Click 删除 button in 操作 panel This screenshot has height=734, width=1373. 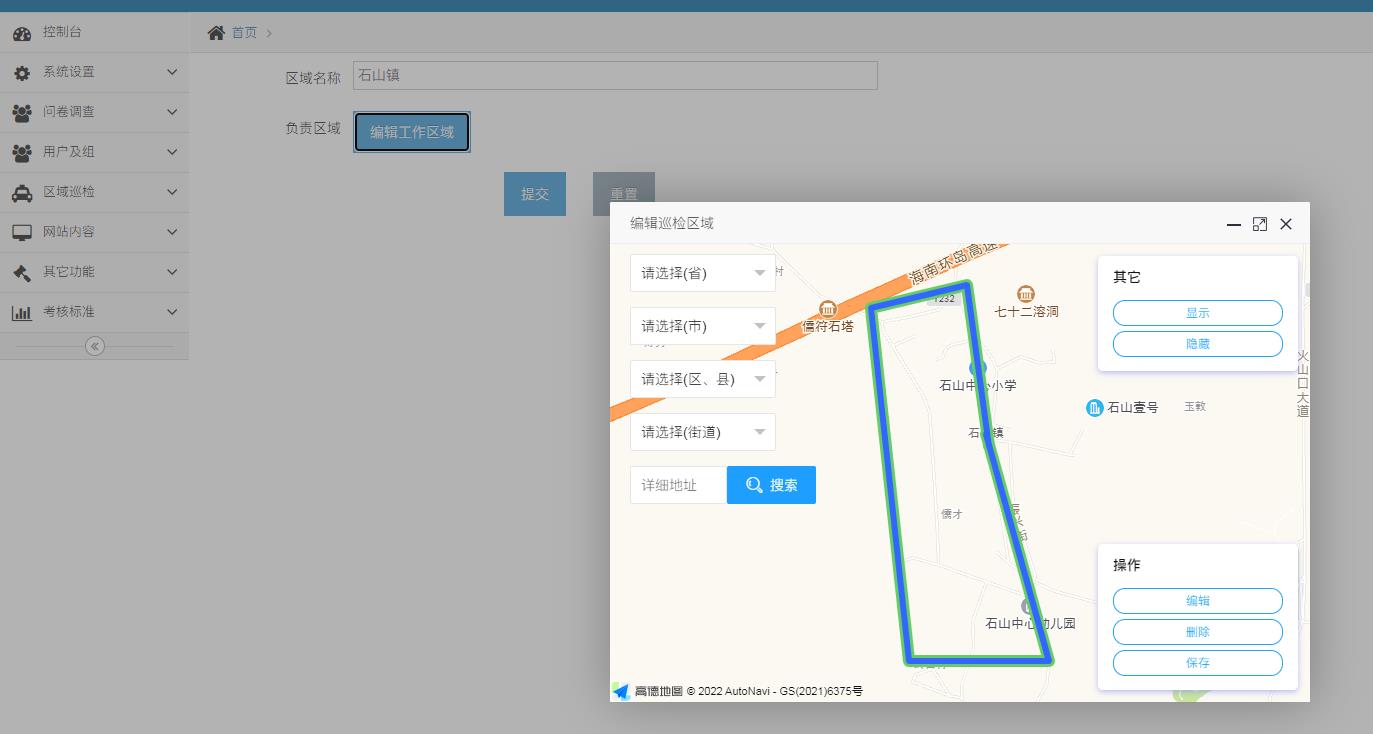pos(1198,632)
